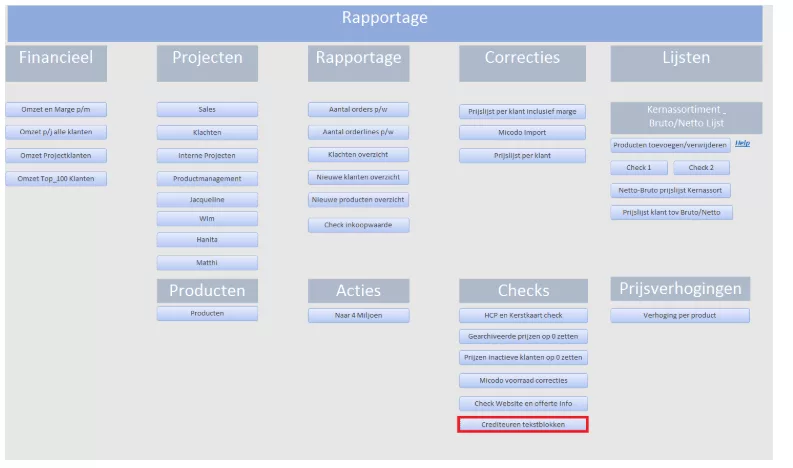
Task: Open Prijslijst per klant inclusief marge
Action: pyautogui.click(x=522, y=111)
